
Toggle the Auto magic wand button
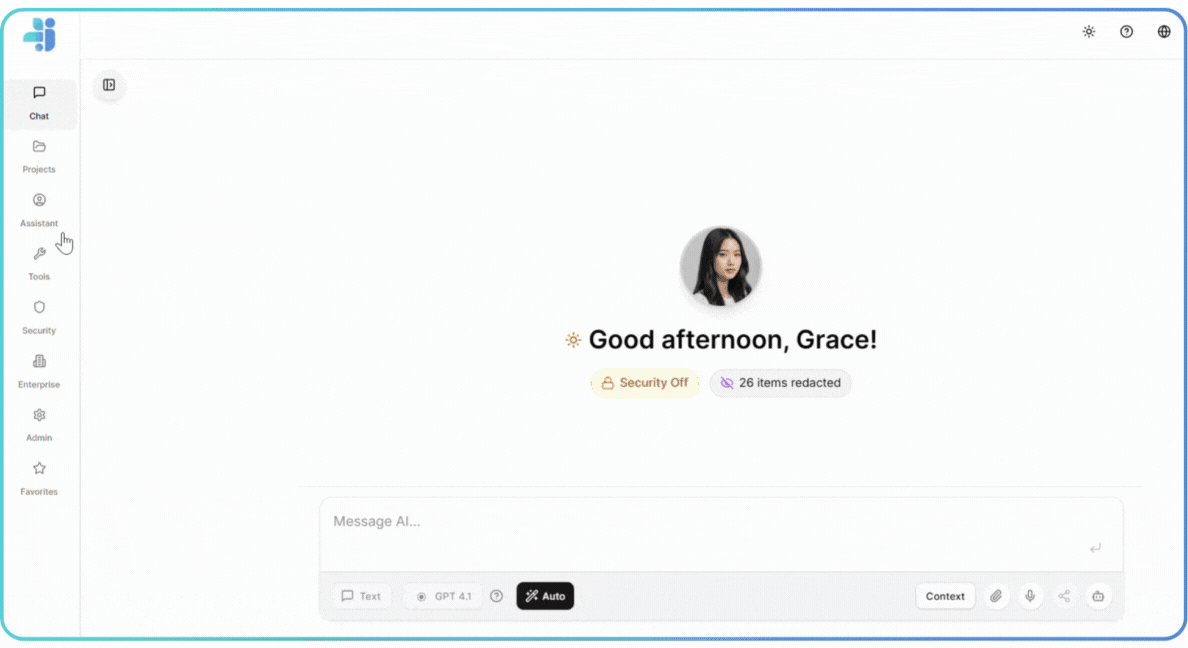coord(546,596)
